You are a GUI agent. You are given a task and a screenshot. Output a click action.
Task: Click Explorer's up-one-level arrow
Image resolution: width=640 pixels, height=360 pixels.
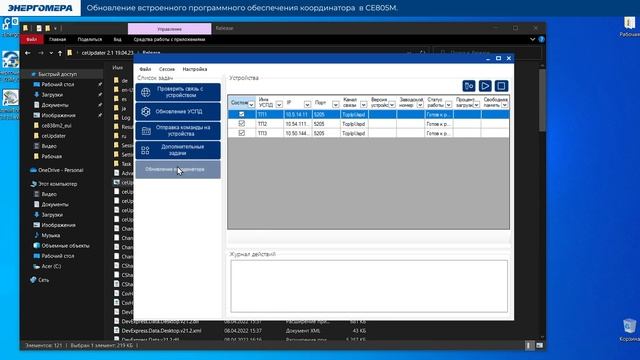tap(60, 53)
